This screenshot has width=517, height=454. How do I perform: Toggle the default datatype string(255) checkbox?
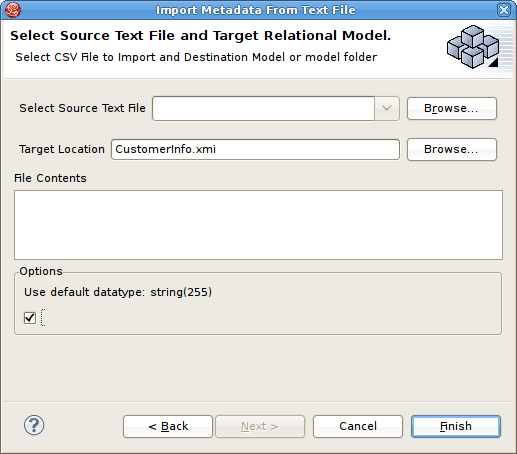coord(30,318)
